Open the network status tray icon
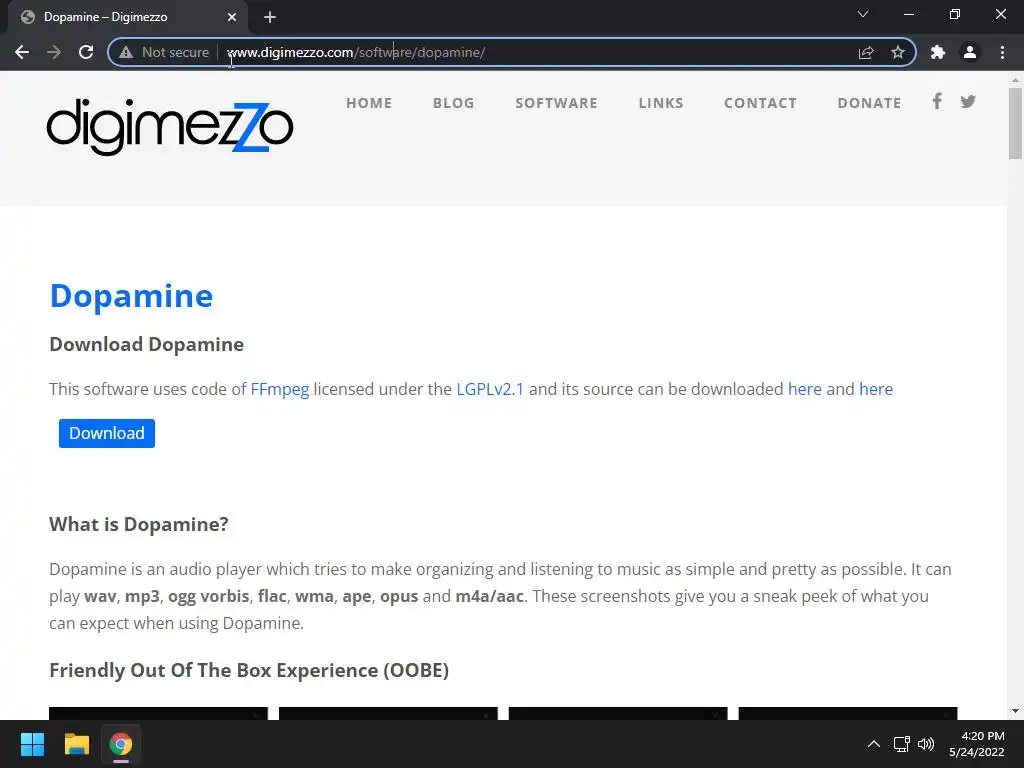Screen dimensions: 1024x768 pos(902,744)
